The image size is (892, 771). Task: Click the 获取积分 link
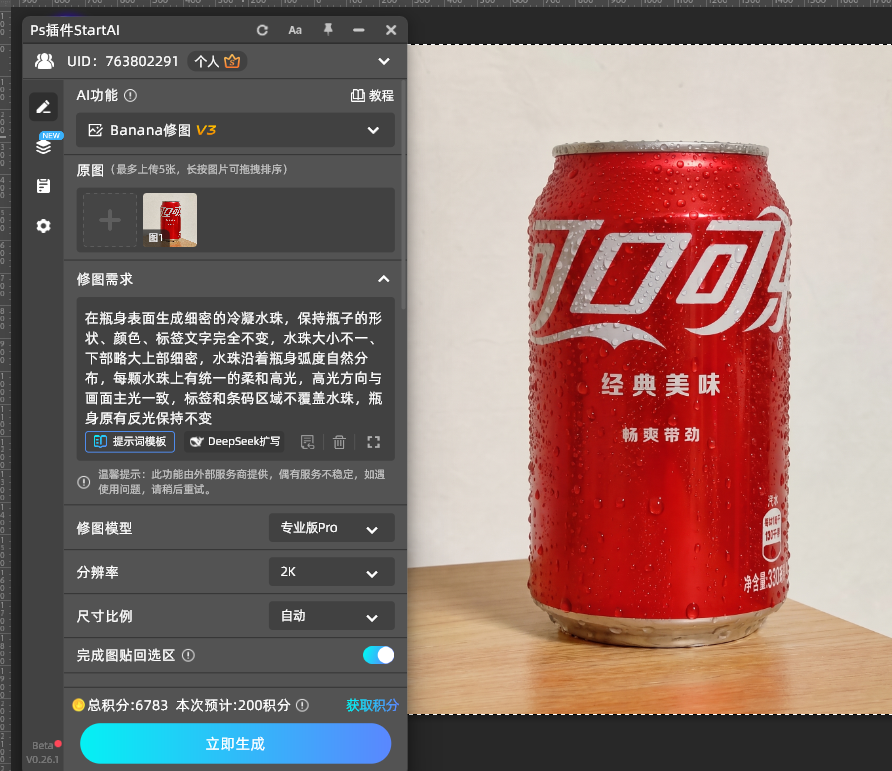coord(372,706)
